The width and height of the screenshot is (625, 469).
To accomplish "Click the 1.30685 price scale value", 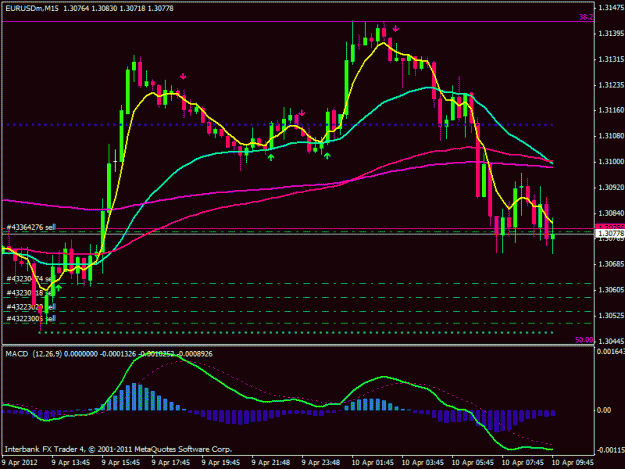I will point(611,264).
